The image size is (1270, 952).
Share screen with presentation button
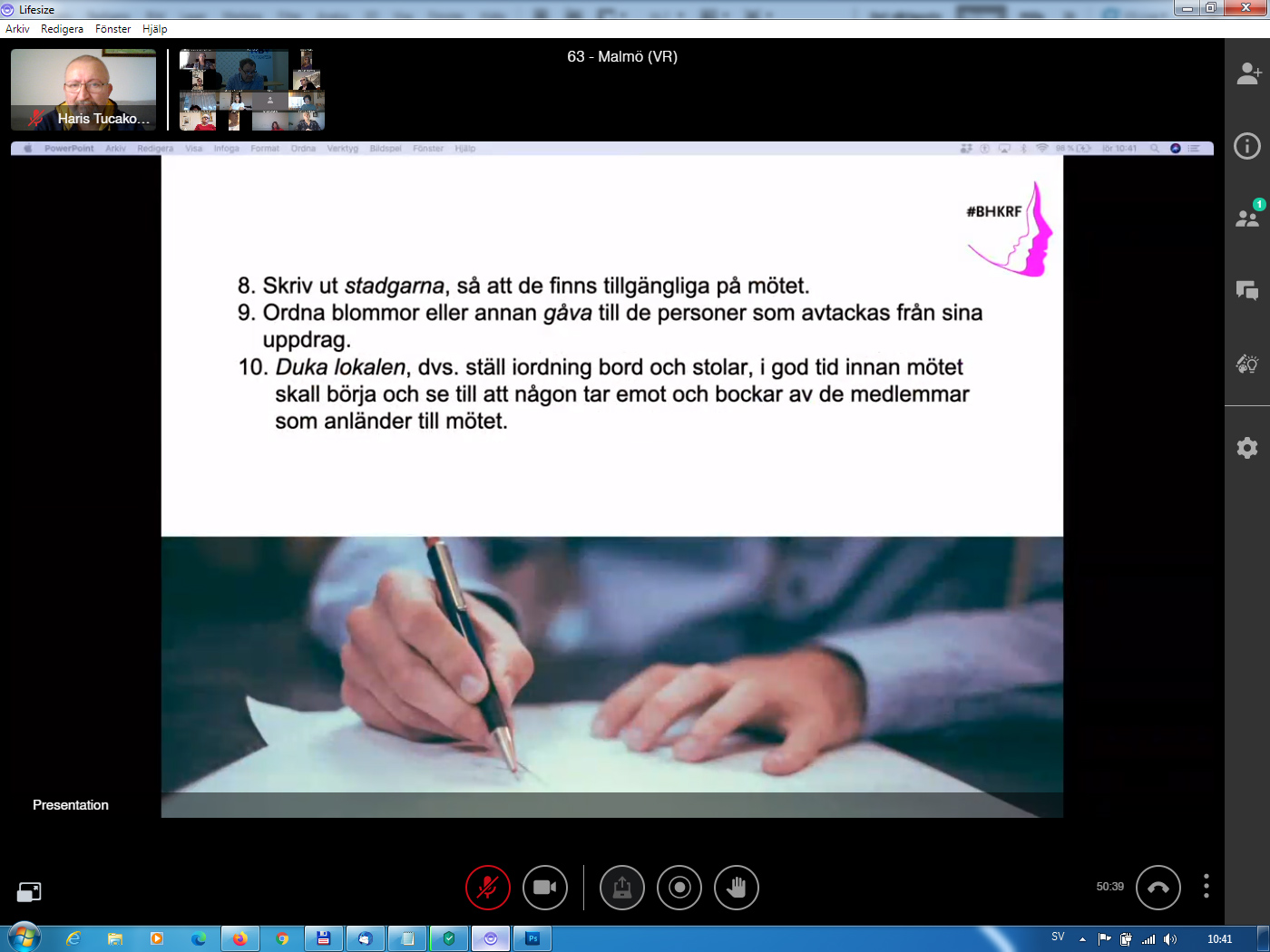point(621,888)
